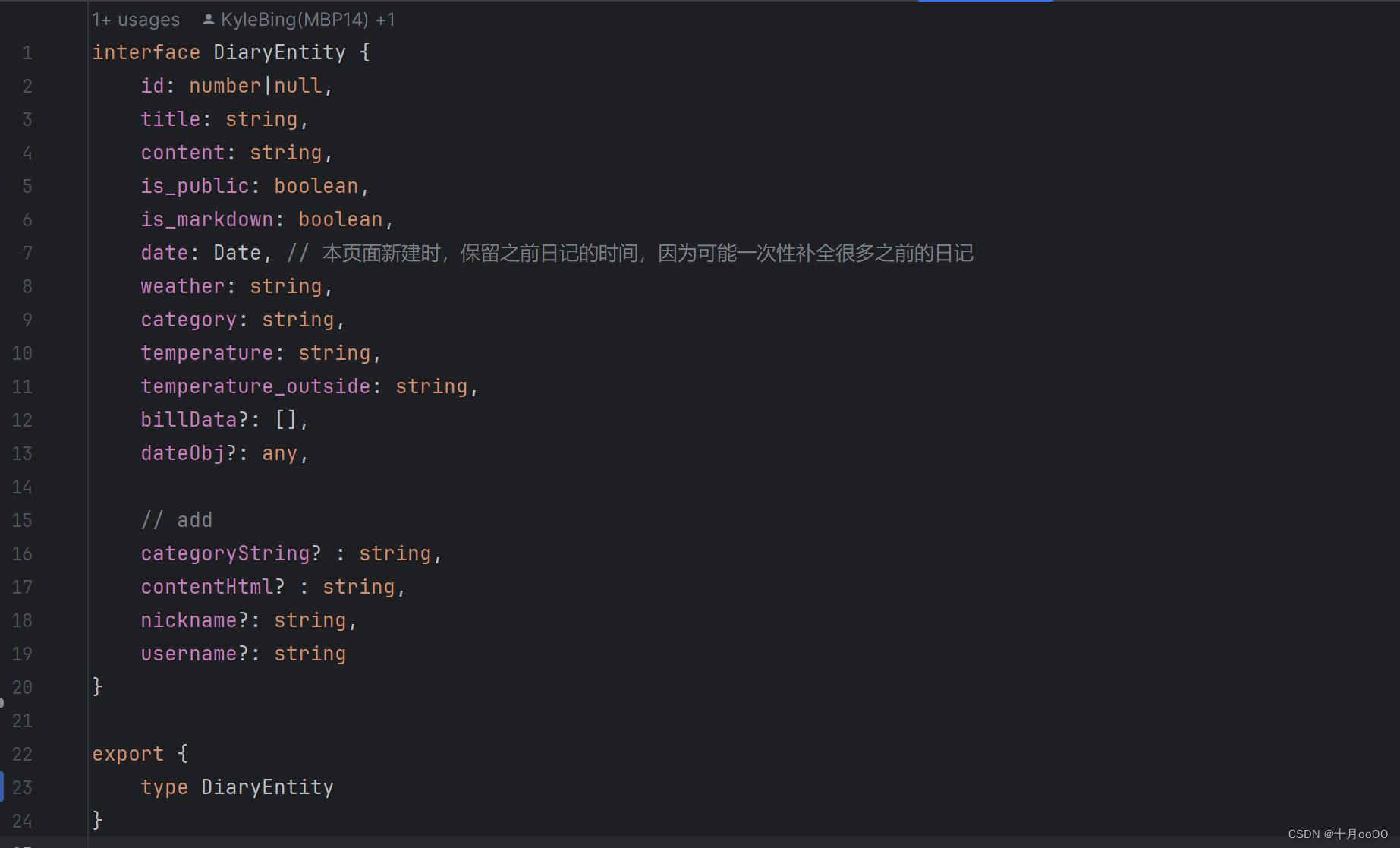Click the 'dateObj' property name

(183, 453)
